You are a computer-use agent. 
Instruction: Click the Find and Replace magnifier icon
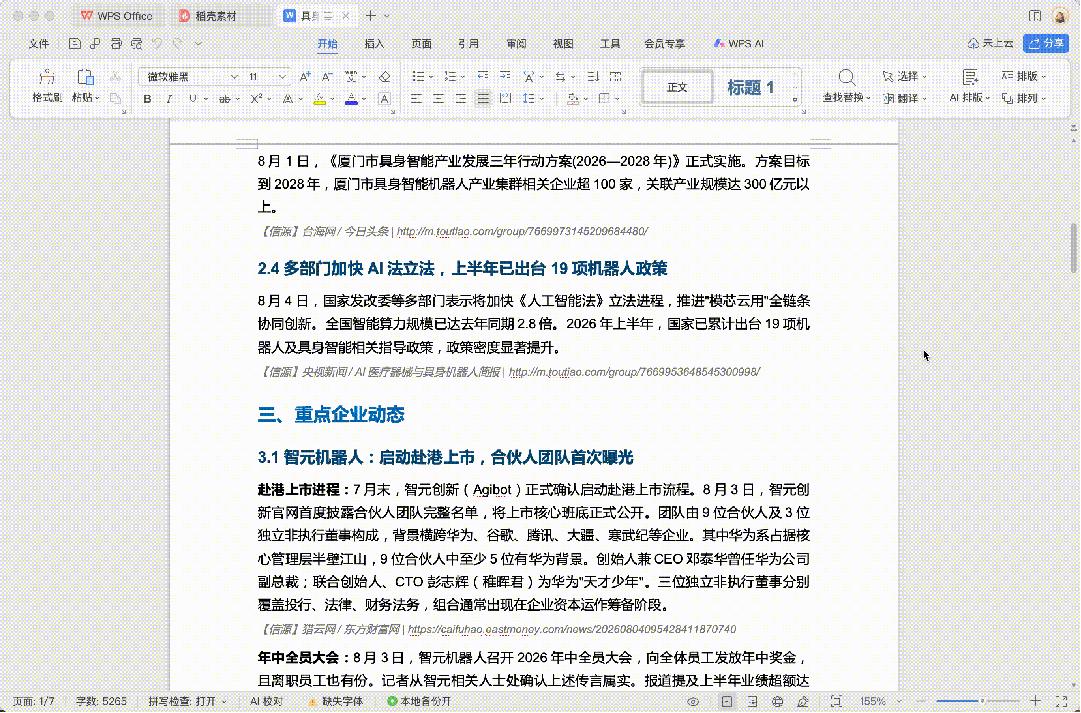pyautogui.click(x=847, y=77)
